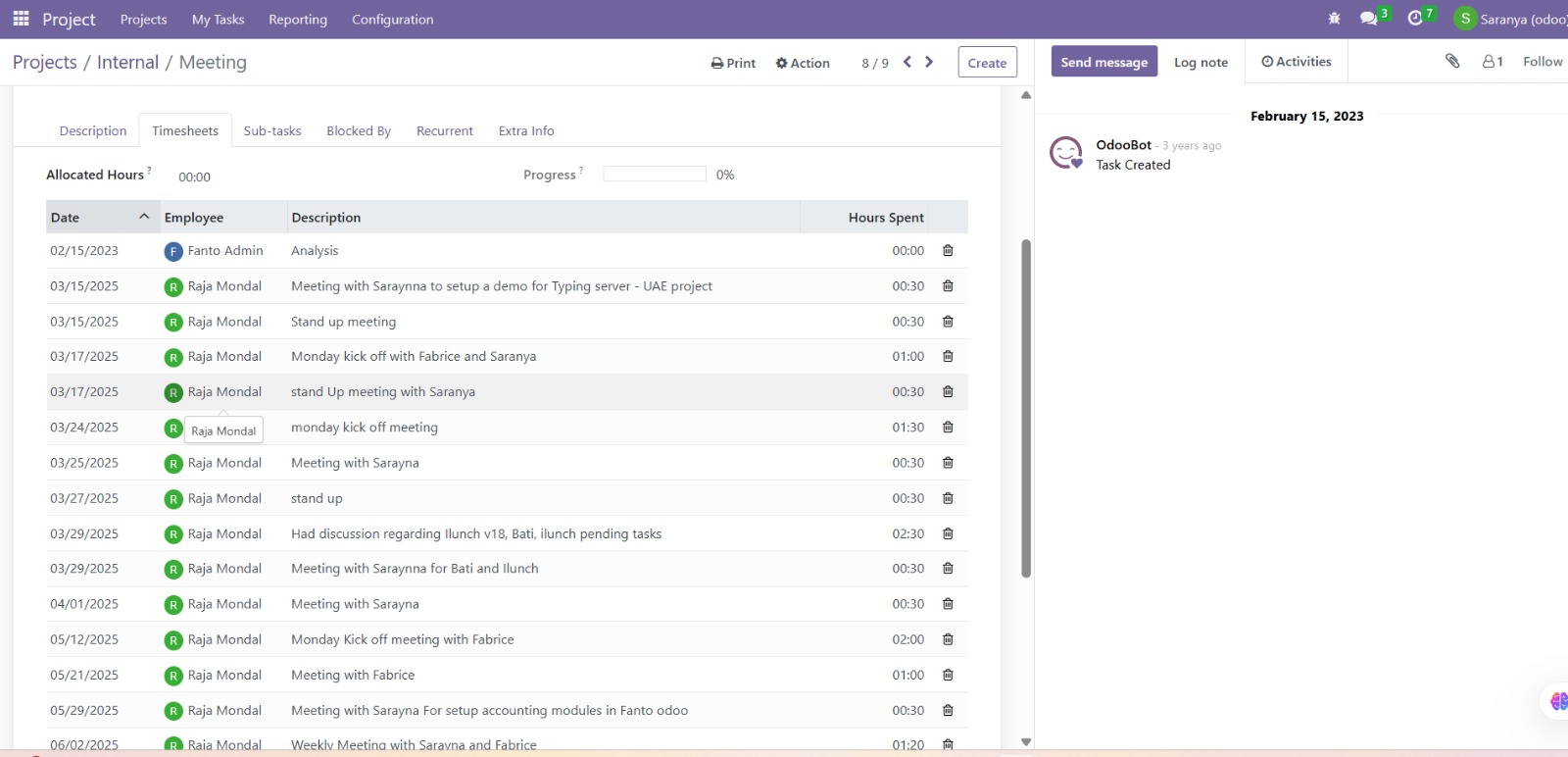Viewport: 1568px width, 757px height.
Task: Delete the setup accounting modules meeting line
Action: (948, 711)
